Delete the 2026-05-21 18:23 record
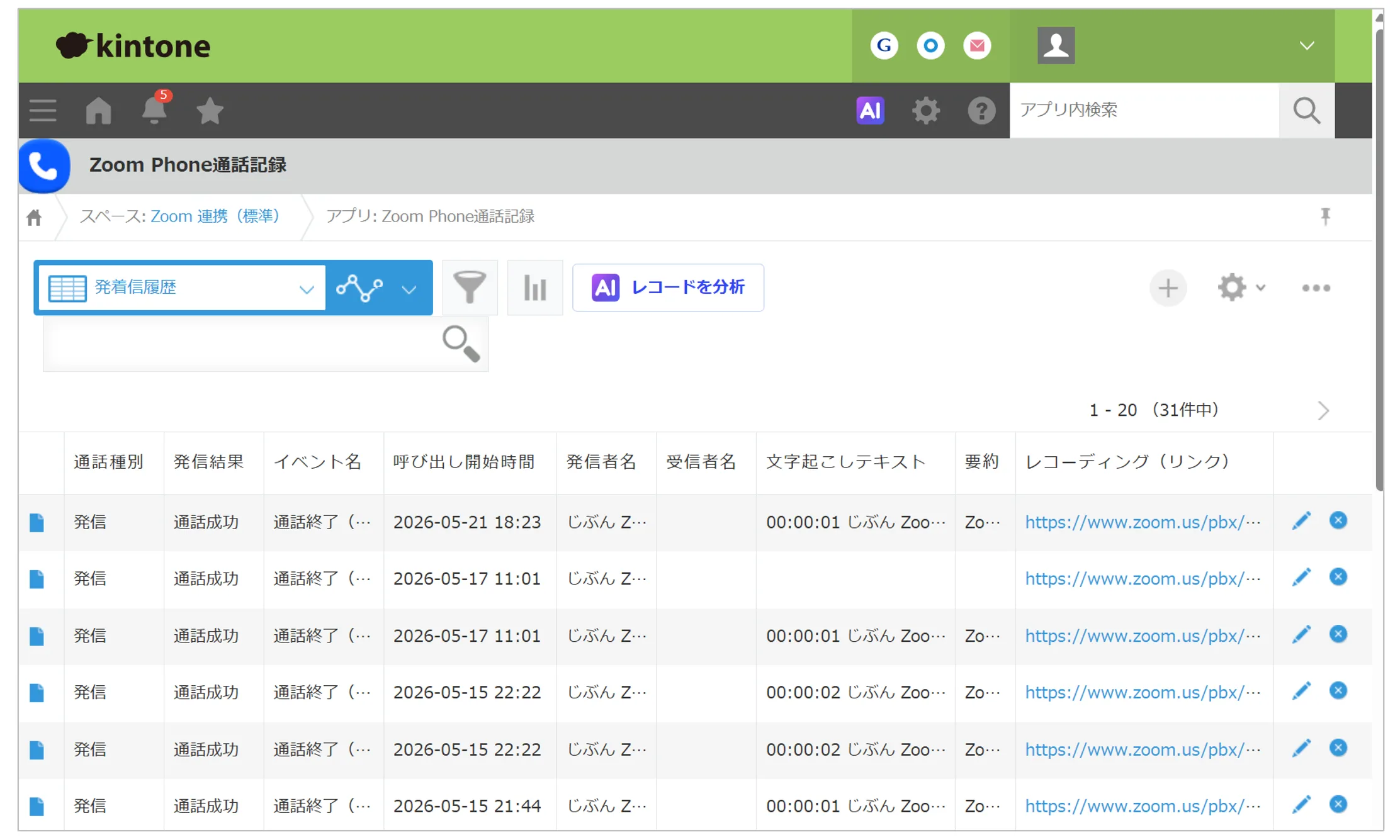Screen dimensions: 1400x840 [1338, 520]
